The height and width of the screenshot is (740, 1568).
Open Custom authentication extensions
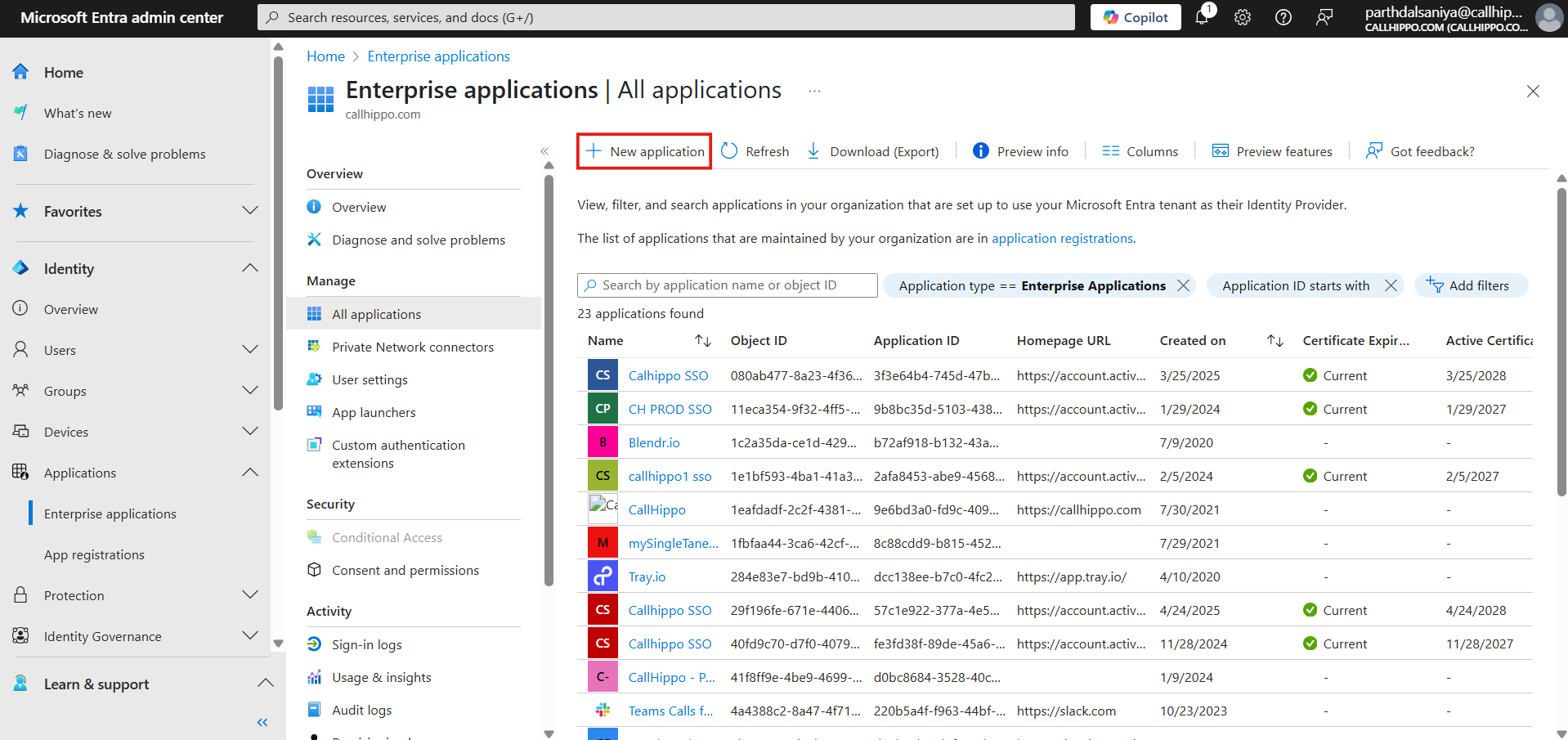(x=398, y=454)
